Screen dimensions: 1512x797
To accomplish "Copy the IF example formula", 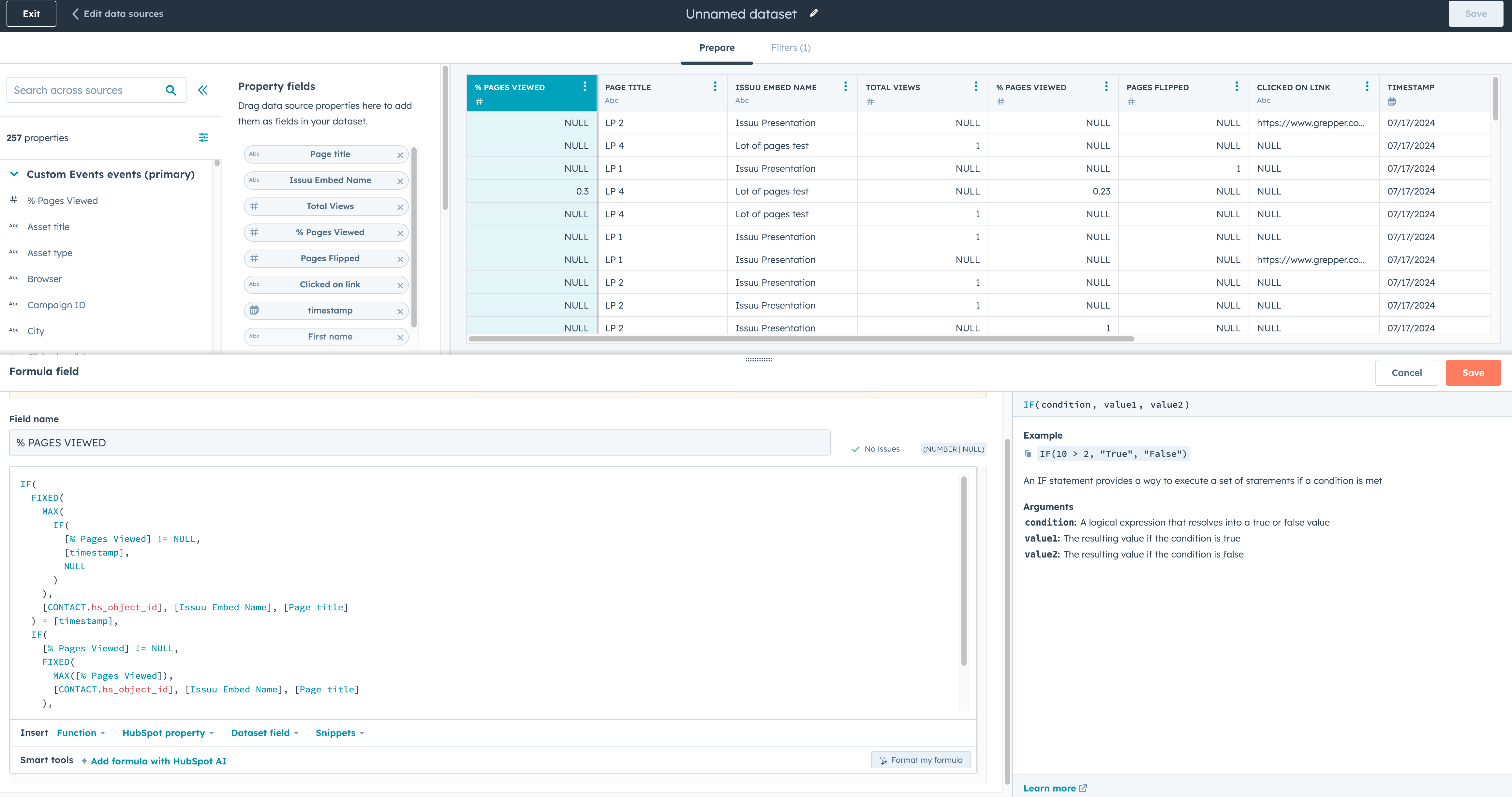I will point(1028,453).
